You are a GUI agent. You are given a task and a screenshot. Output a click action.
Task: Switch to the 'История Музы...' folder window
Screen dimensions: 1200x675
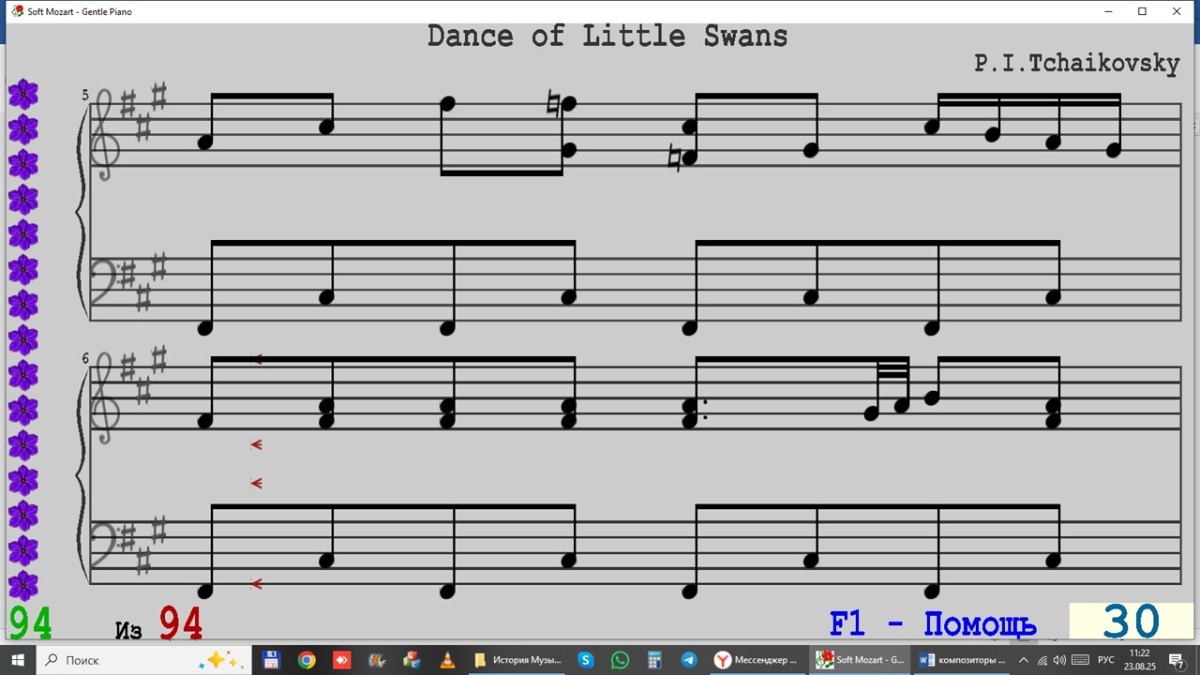(x=517, y=660)
